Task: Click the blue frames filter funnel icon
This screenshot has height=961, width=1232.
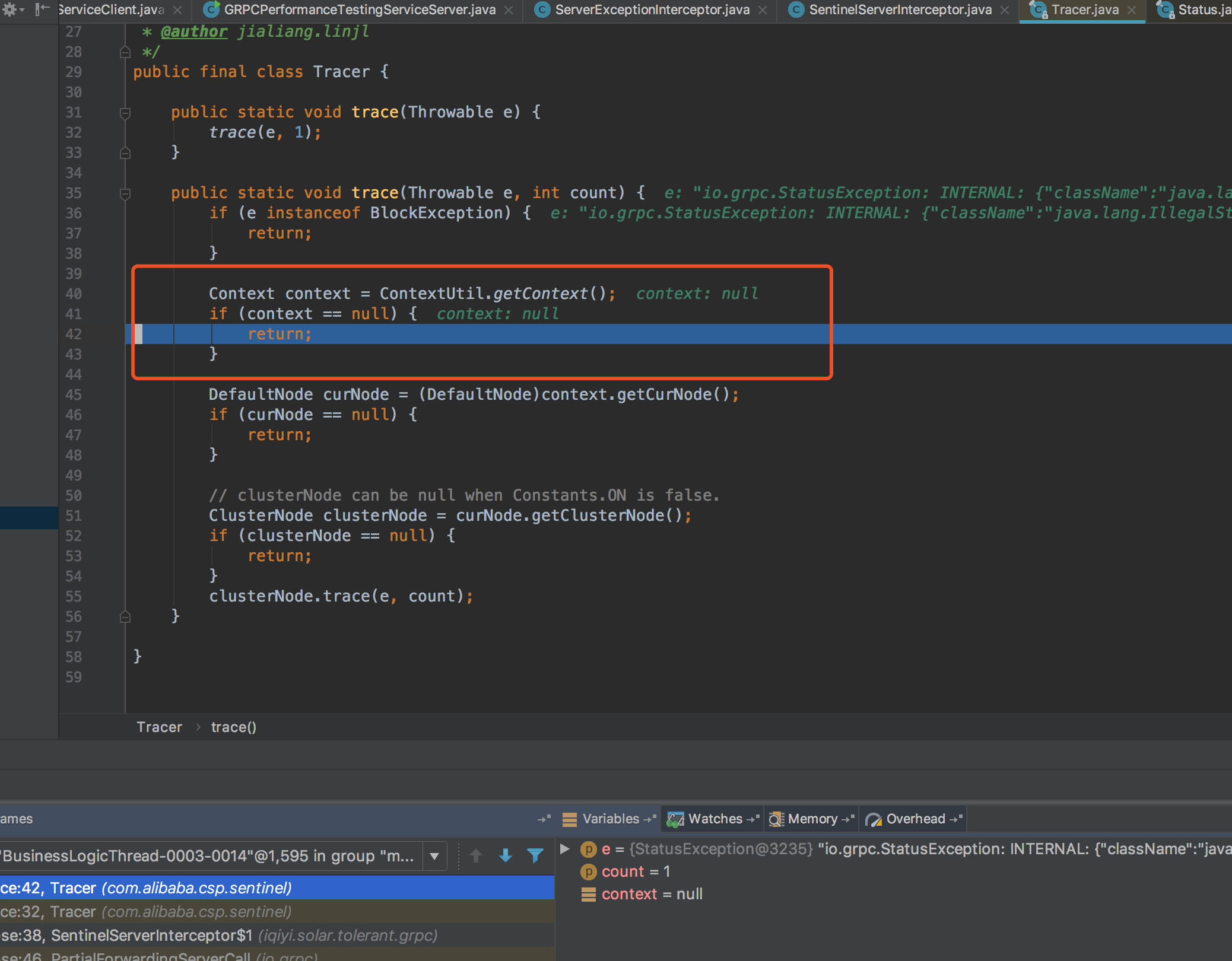Action: click(535, 855)
